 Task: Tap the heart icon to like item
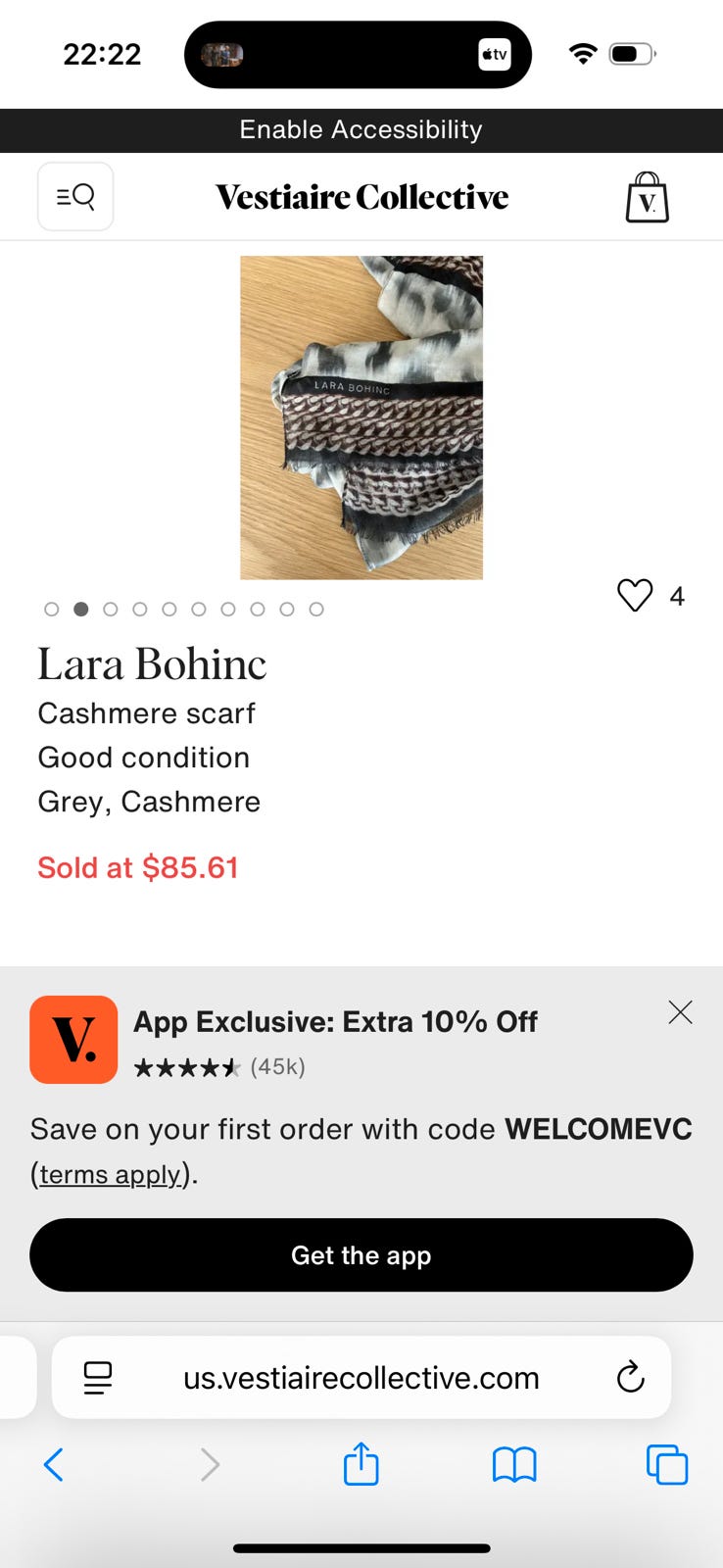635,595
